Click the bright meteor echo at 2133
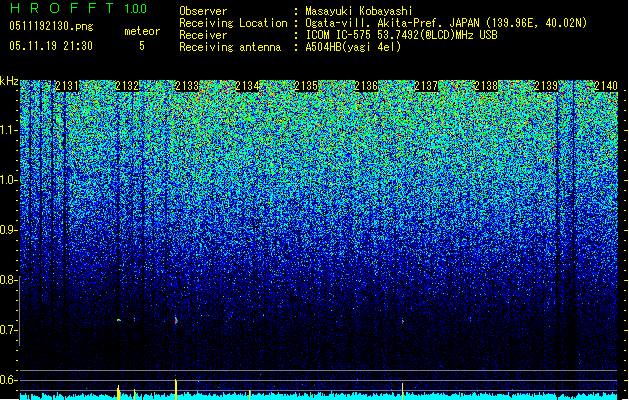Image resolution: width=629 pixels, height=400 pixels. coord(176,320)
